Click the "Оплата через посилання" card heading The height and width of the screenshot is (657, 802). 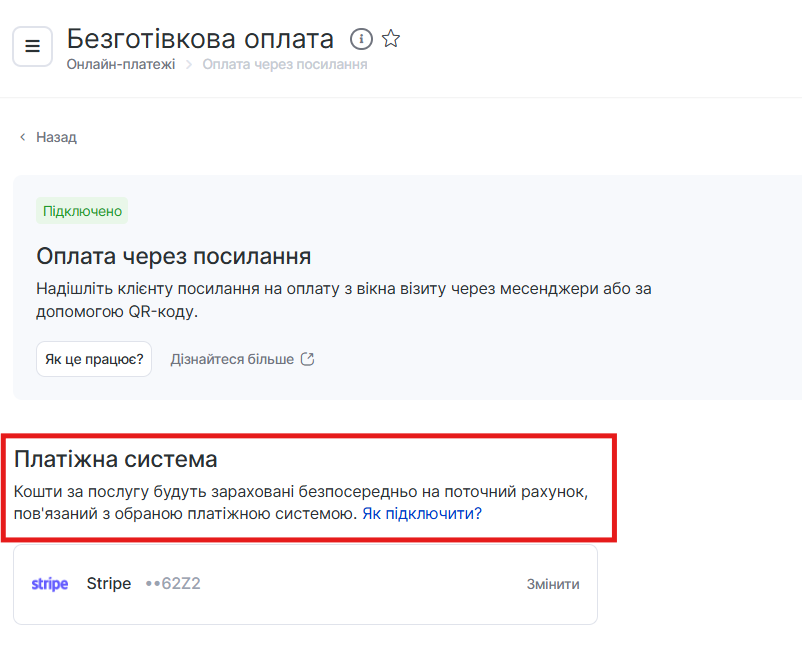(x=174, y=255)
